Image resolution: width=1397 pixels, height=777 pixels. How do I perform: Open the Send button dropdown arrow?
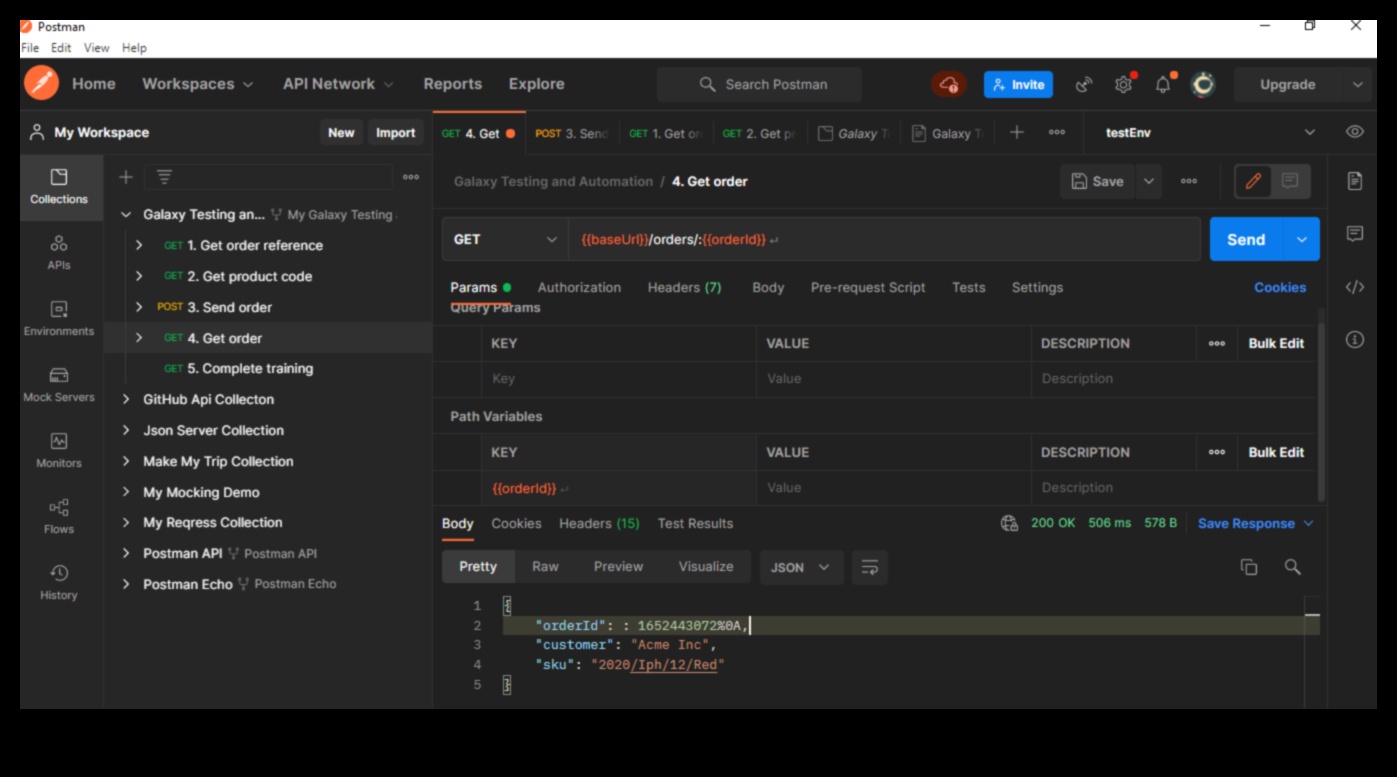tap(1302, 239)
